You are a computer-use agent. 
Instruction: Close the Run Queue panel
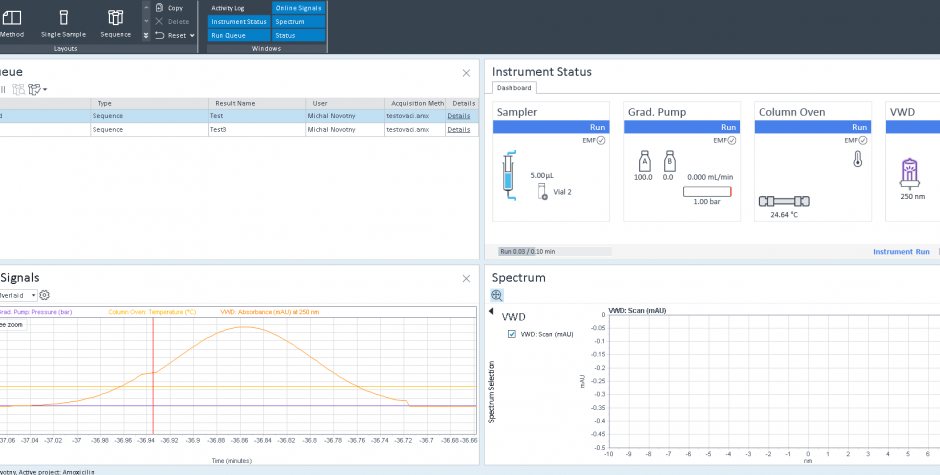pos(466,73)
